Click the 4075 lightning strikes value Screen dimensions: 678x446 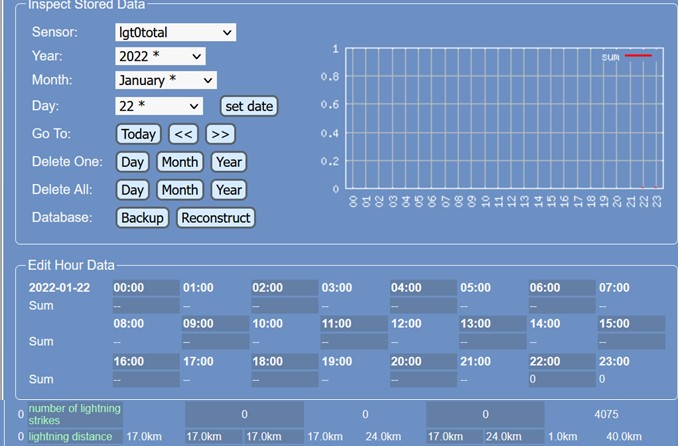tap(606, 414)
